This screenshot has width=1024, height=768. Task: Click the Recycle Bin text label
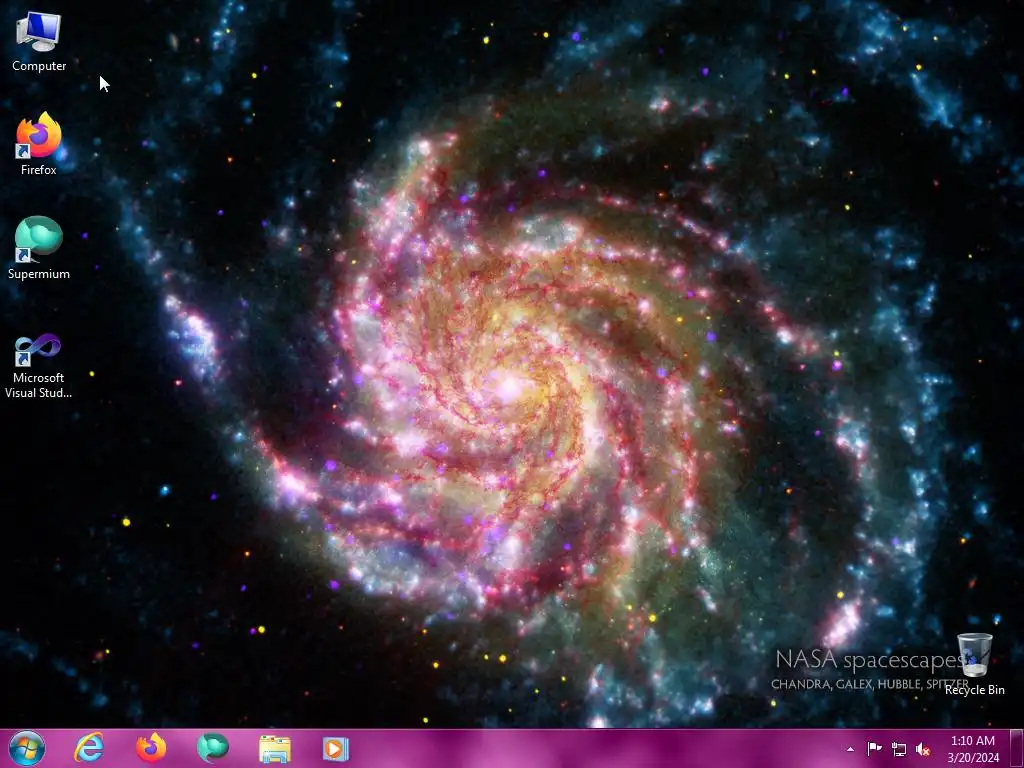click(974, 690)
